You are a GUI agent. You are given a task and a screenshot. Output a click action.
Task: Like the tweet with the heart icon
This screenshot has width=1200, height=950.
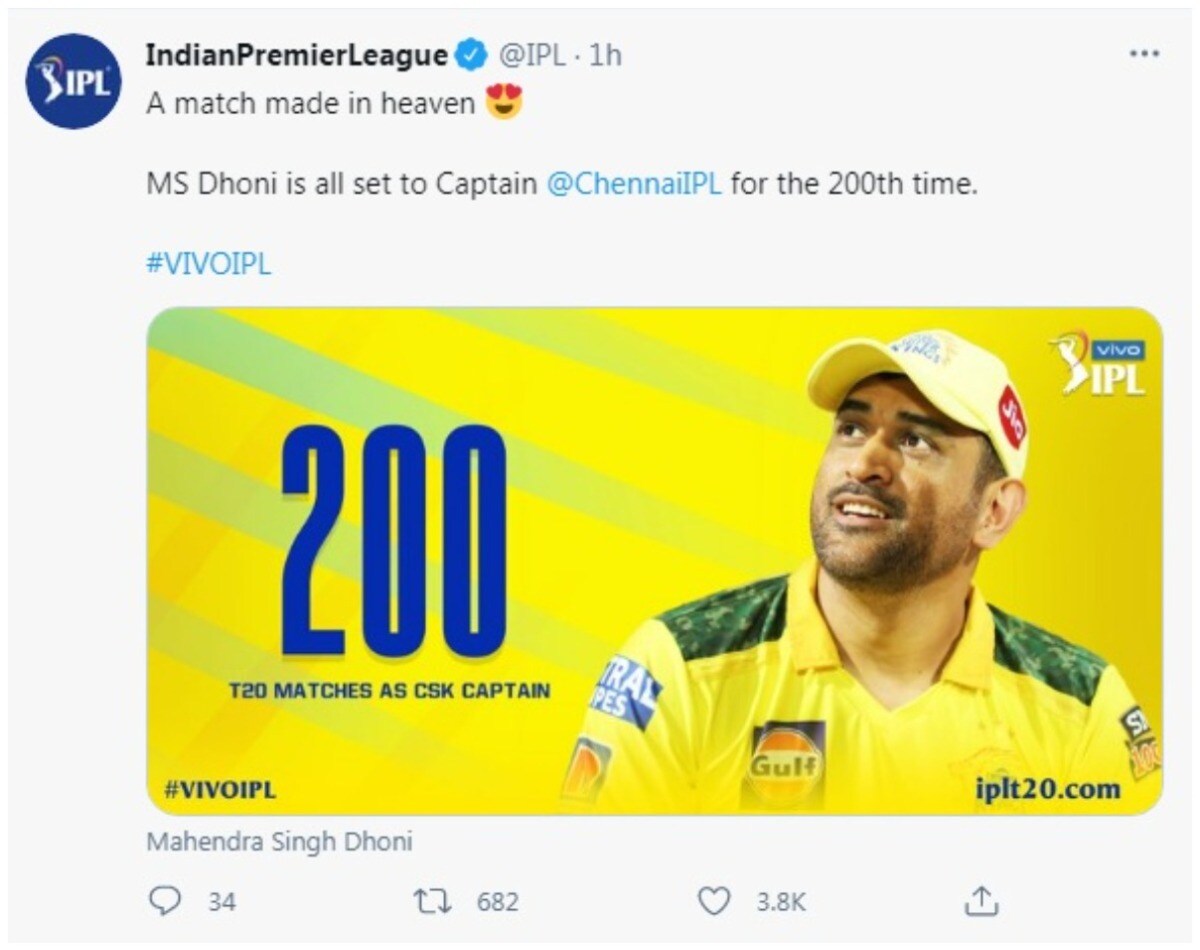click(712, 901)
